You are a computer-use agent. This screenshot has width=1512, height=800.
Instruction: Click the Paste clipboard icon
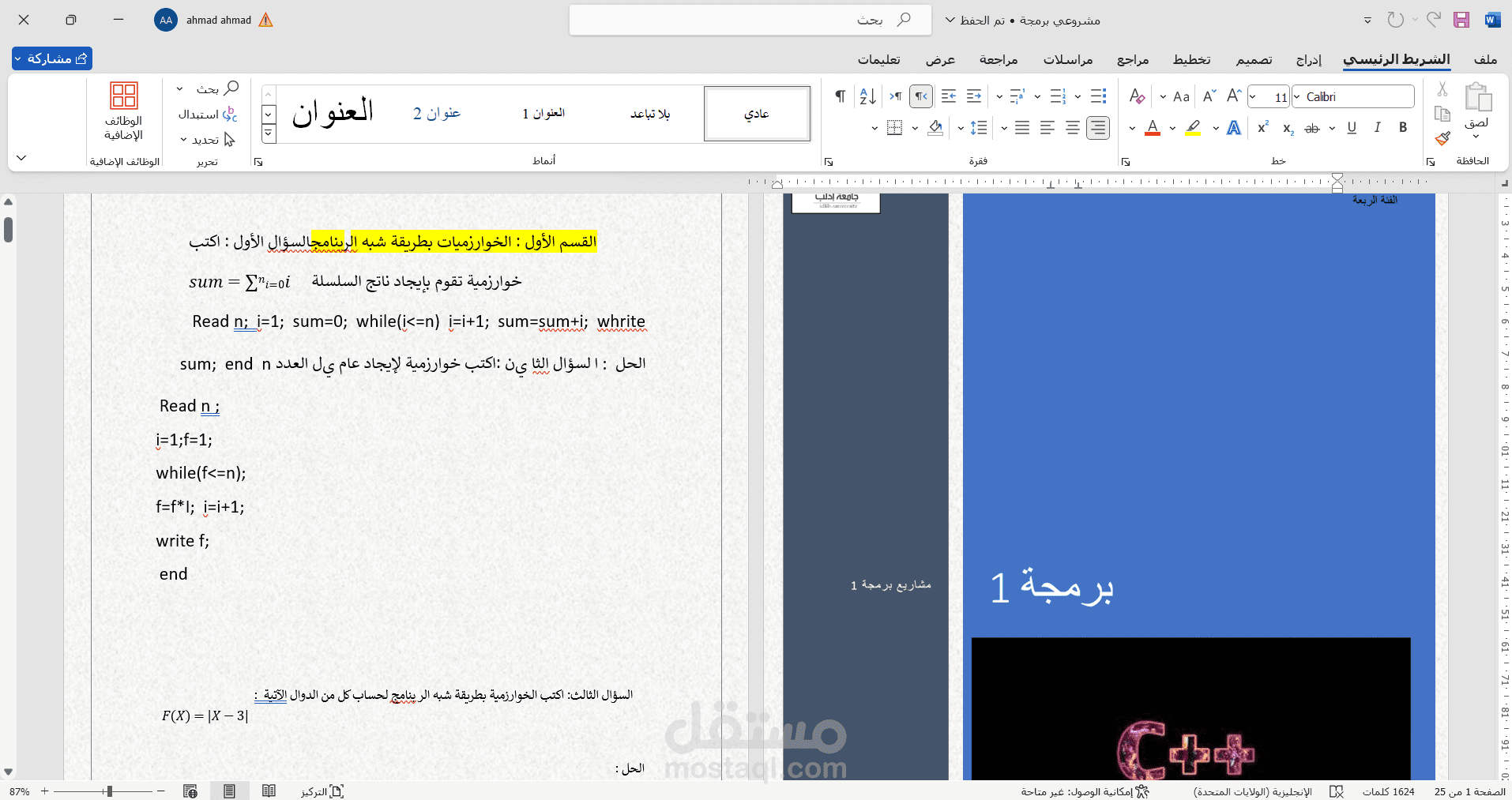[x=1477, y=97]
